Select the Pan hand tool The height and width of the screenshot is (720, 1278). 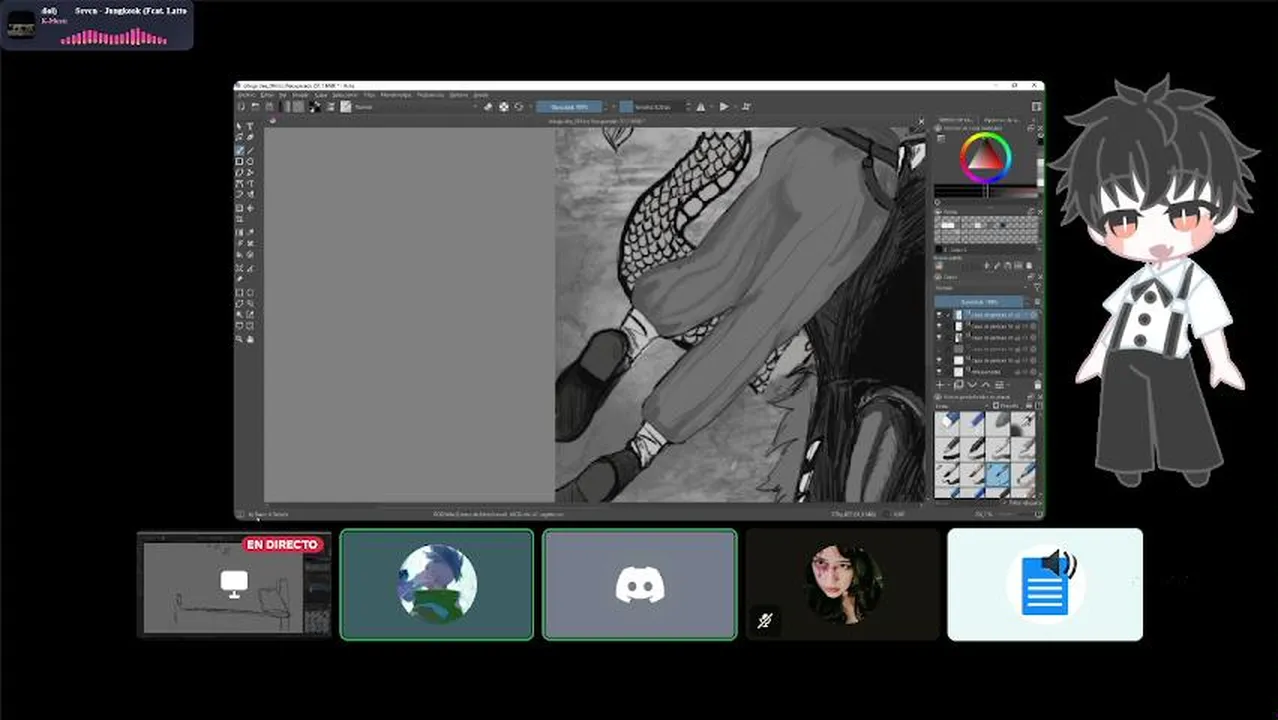point(250,339)
